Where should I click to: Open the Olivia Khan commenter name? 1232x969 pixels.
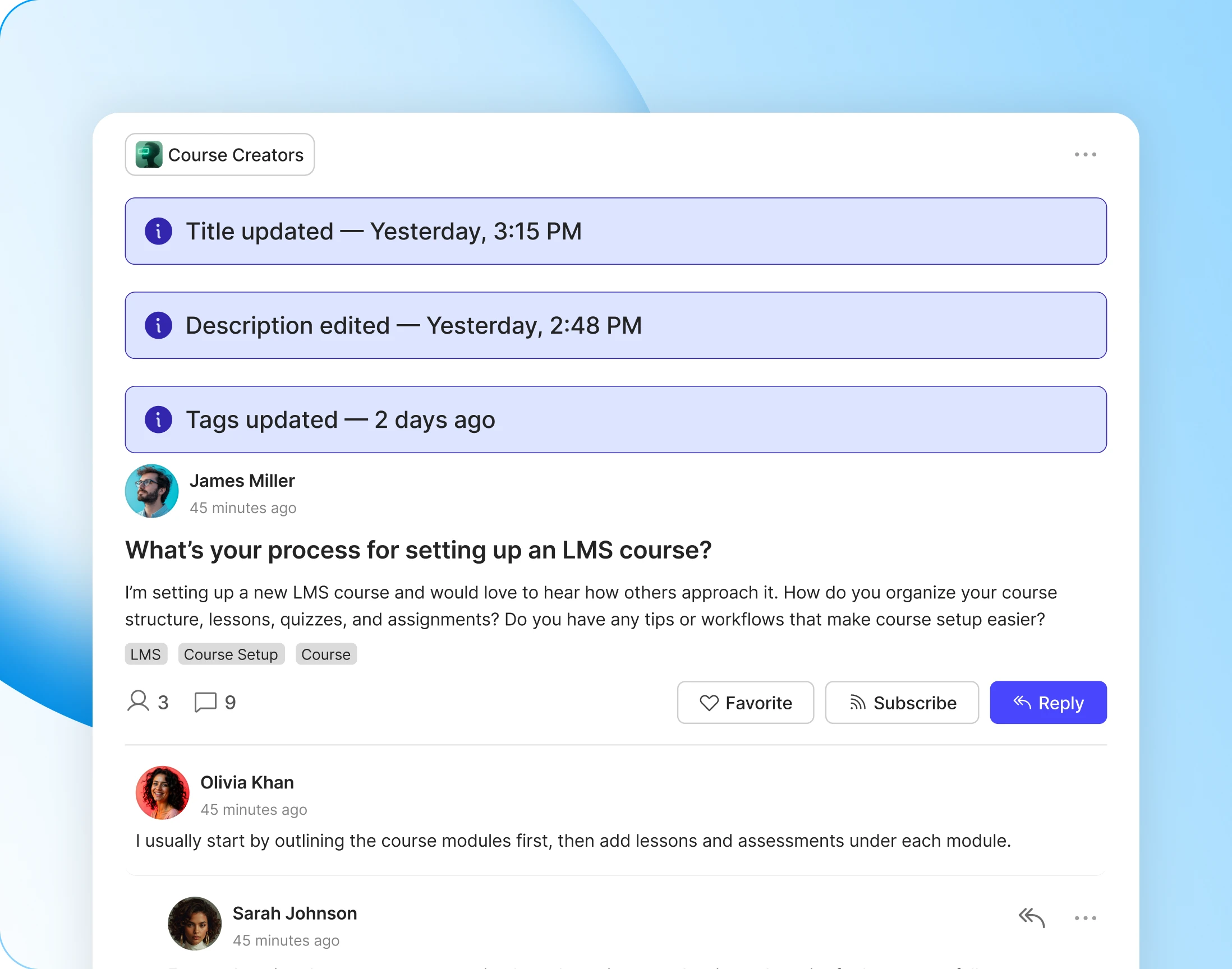pos(247,782)
